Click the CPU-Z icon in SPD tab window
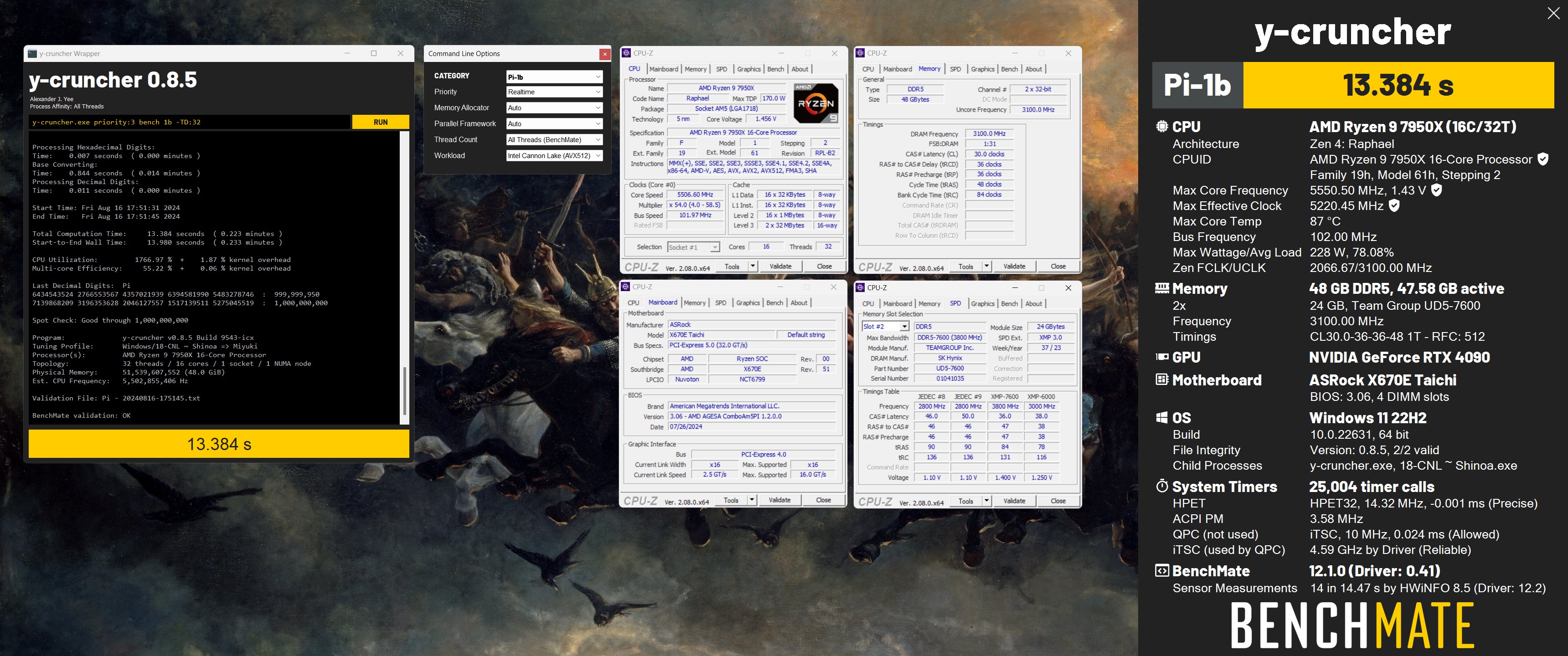 pos(860,287)
